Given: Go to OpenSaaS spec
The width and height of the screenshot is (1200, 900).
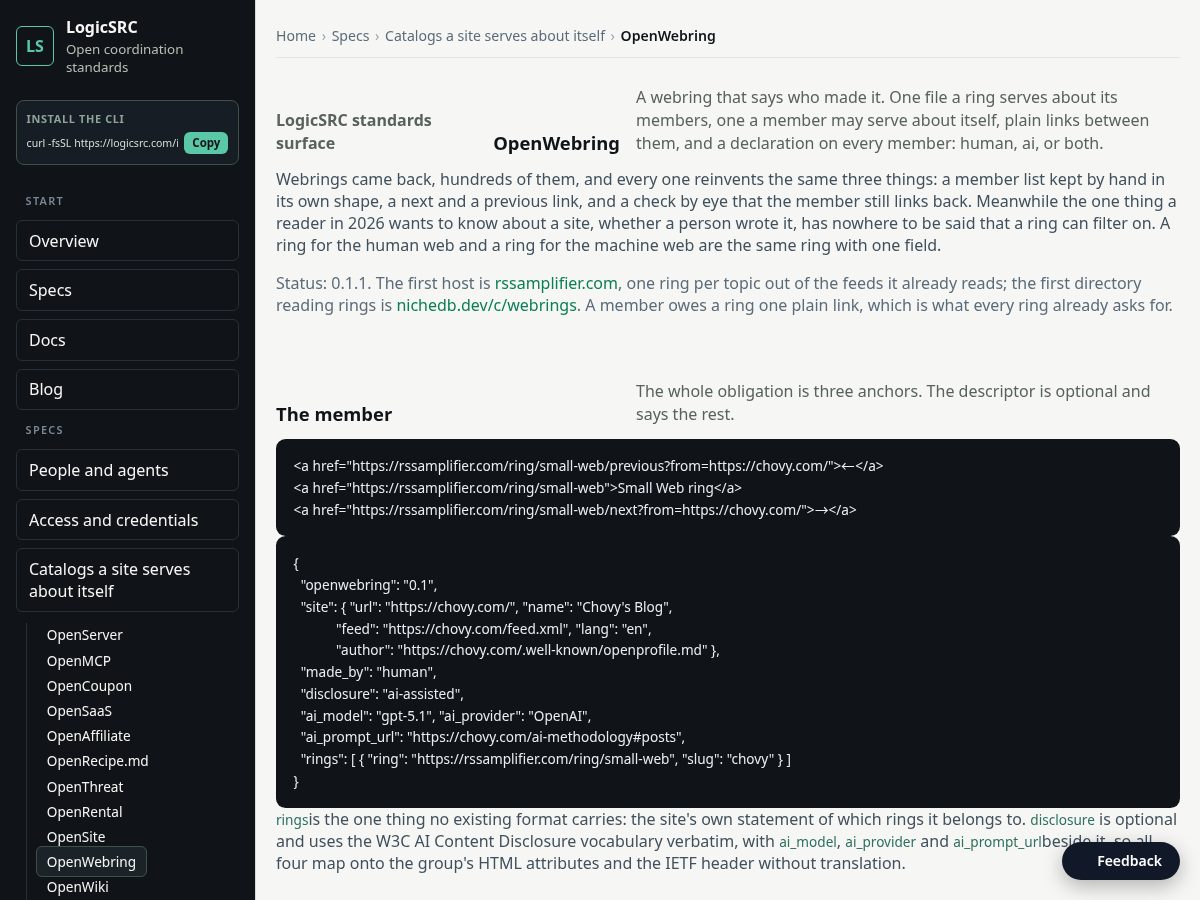Looking at the screenshot, I should 80,711.
